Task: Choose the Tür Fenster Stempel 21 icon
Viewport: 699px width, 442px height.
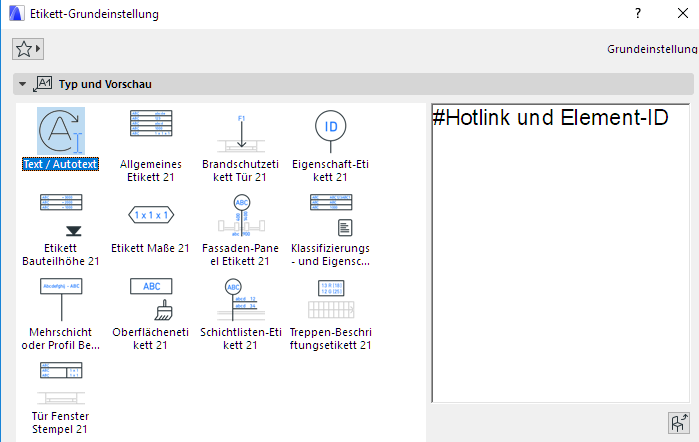Action: [61, 383]
